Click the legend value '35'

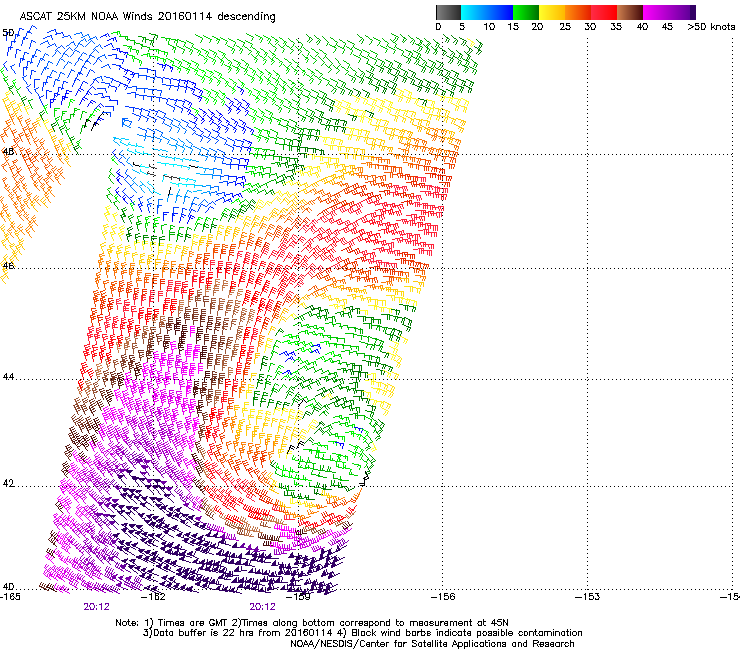pos(616,26)
